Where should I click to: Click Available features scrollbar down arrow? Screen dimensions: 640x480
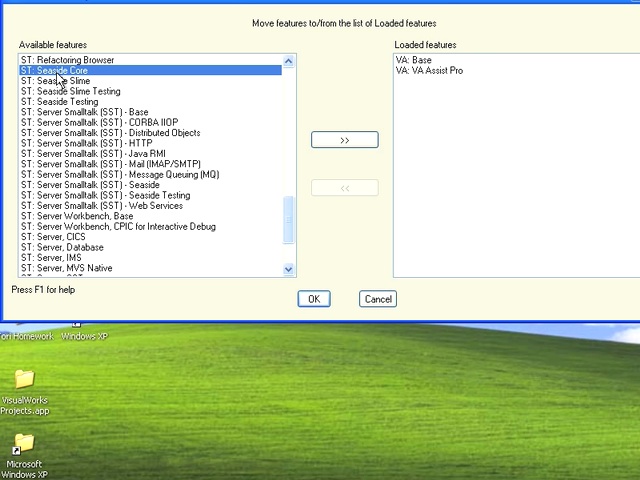tap(289, 269)
